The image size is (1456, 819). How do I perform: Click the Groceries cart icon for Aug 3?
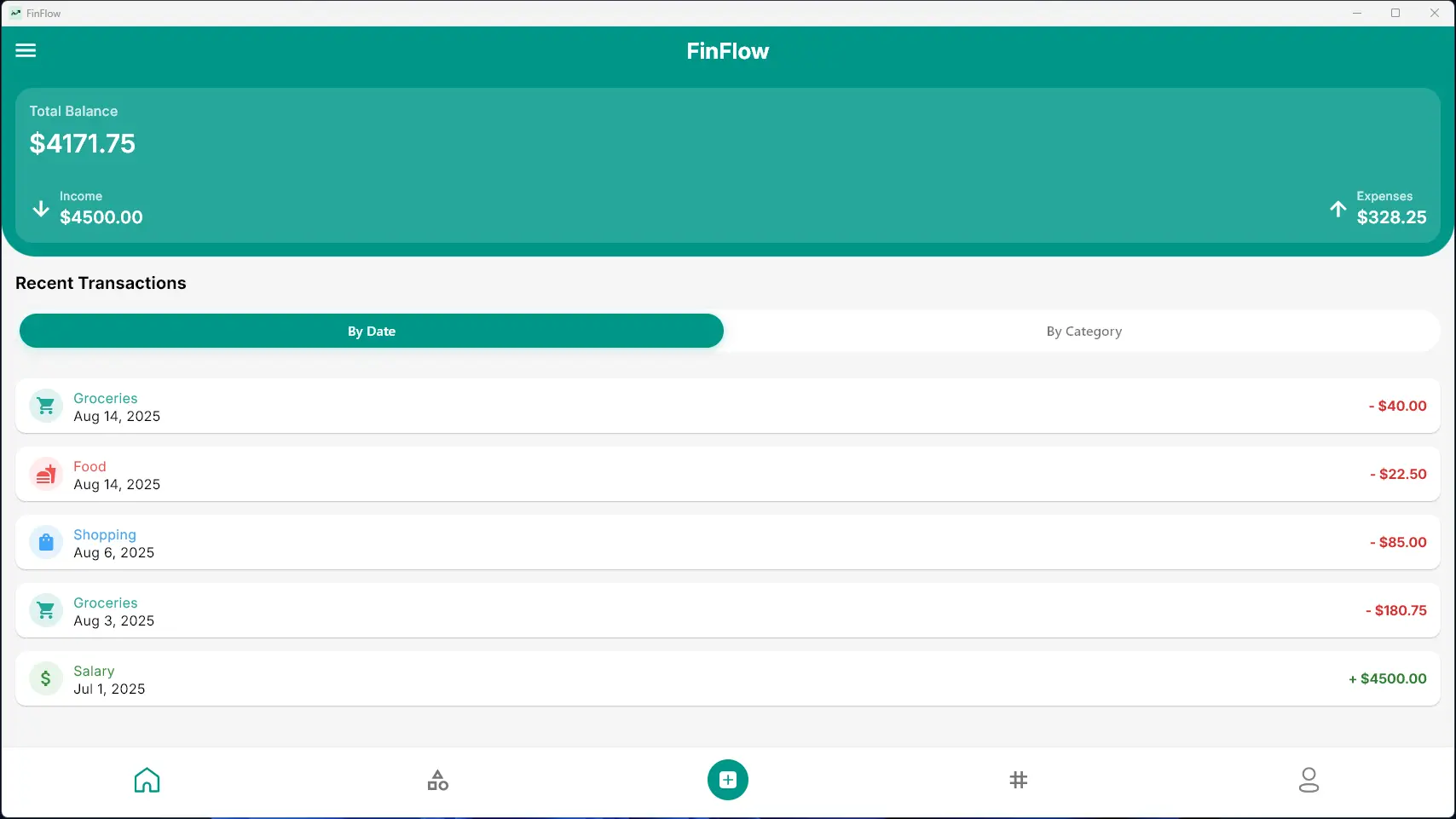pos(46,610)
